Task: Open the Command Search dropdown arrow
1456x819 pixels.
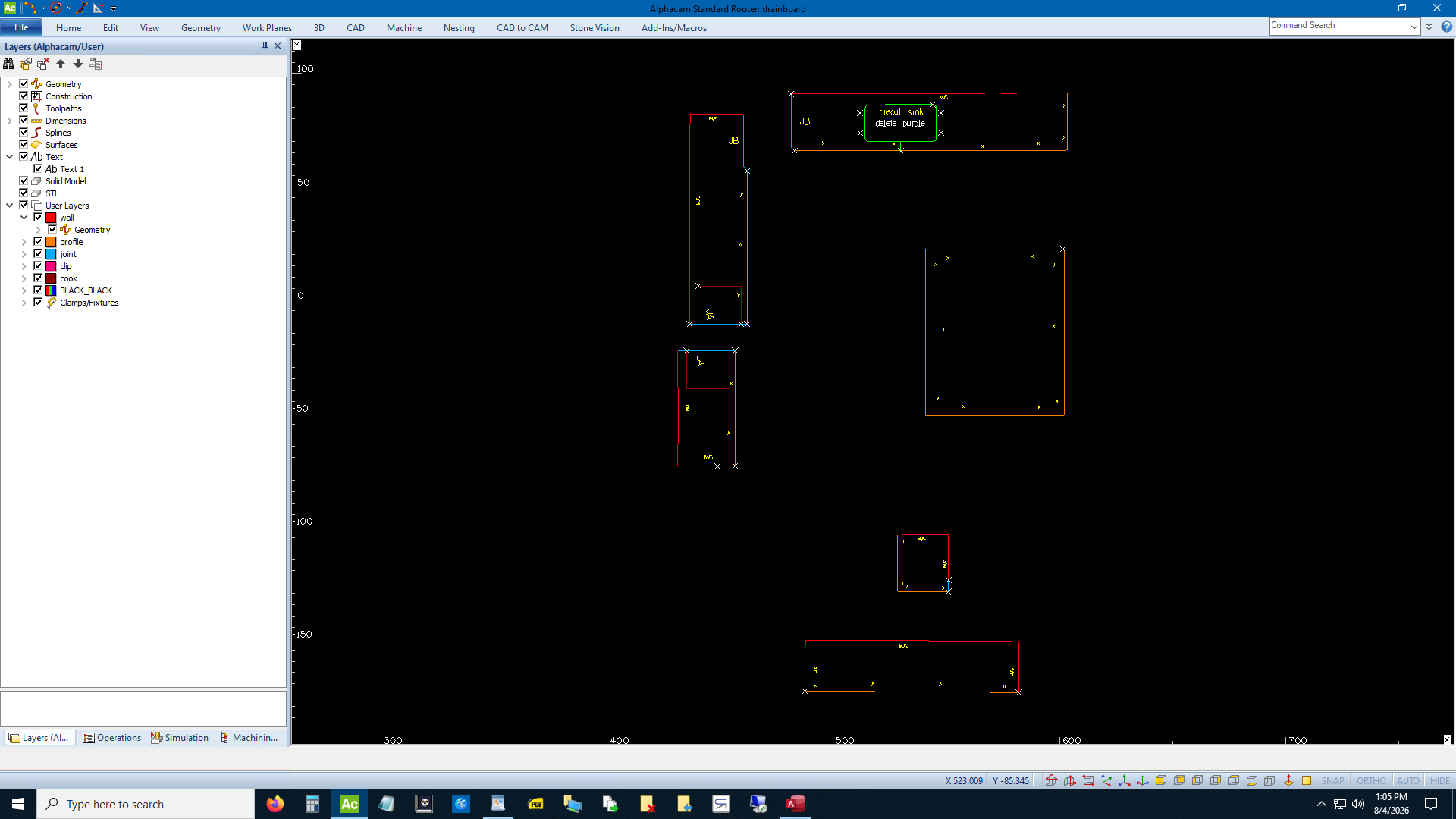Action: [x=1414, y=27]
